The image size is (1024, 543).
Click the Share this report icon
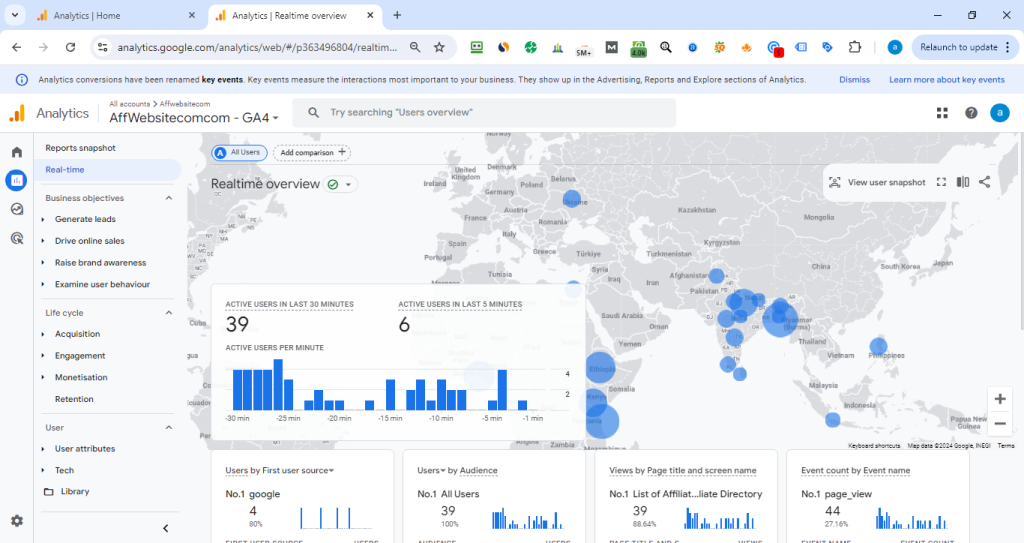coord(985,182)
